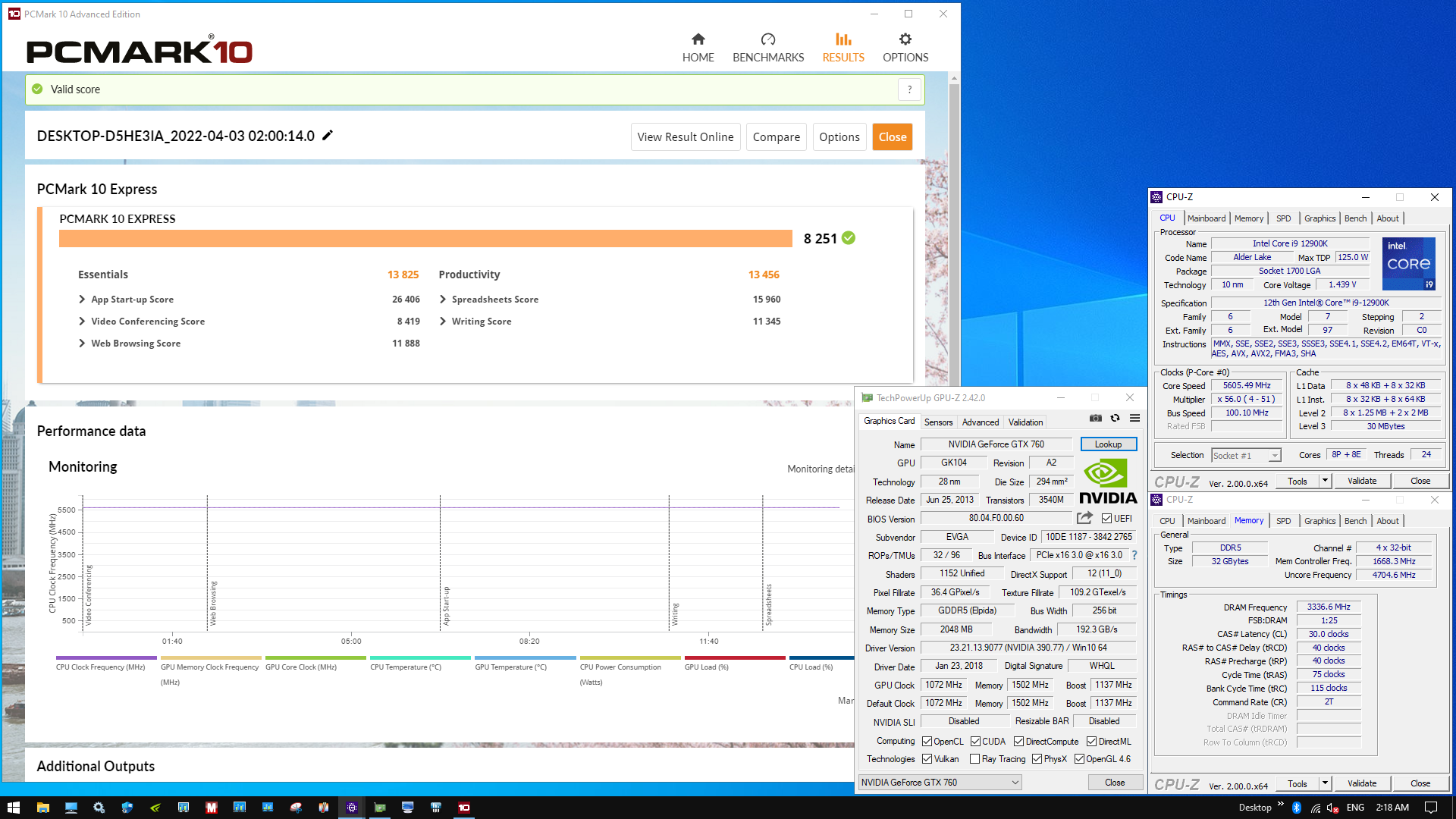Open Bench tab in upper CPU-Z
This screenshot has width=1456, height=819.
[1355, 218]
